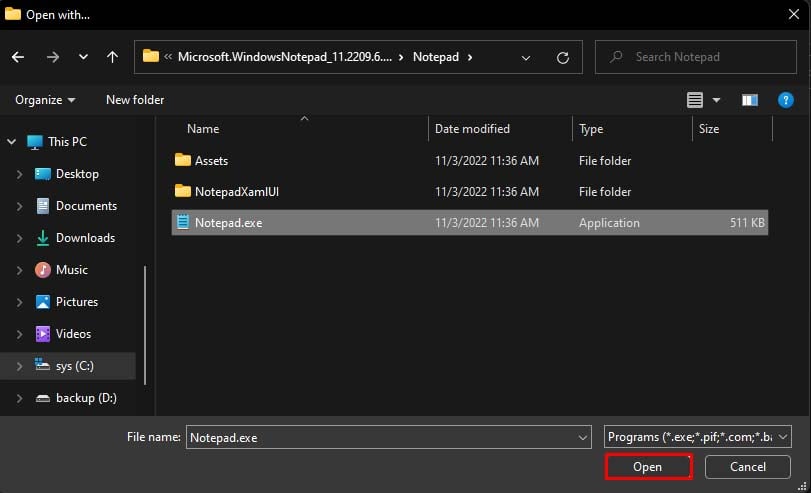Screen dimensions: 811x493
Task: Expand the address bar history dropdown
Action: point(525,58)
